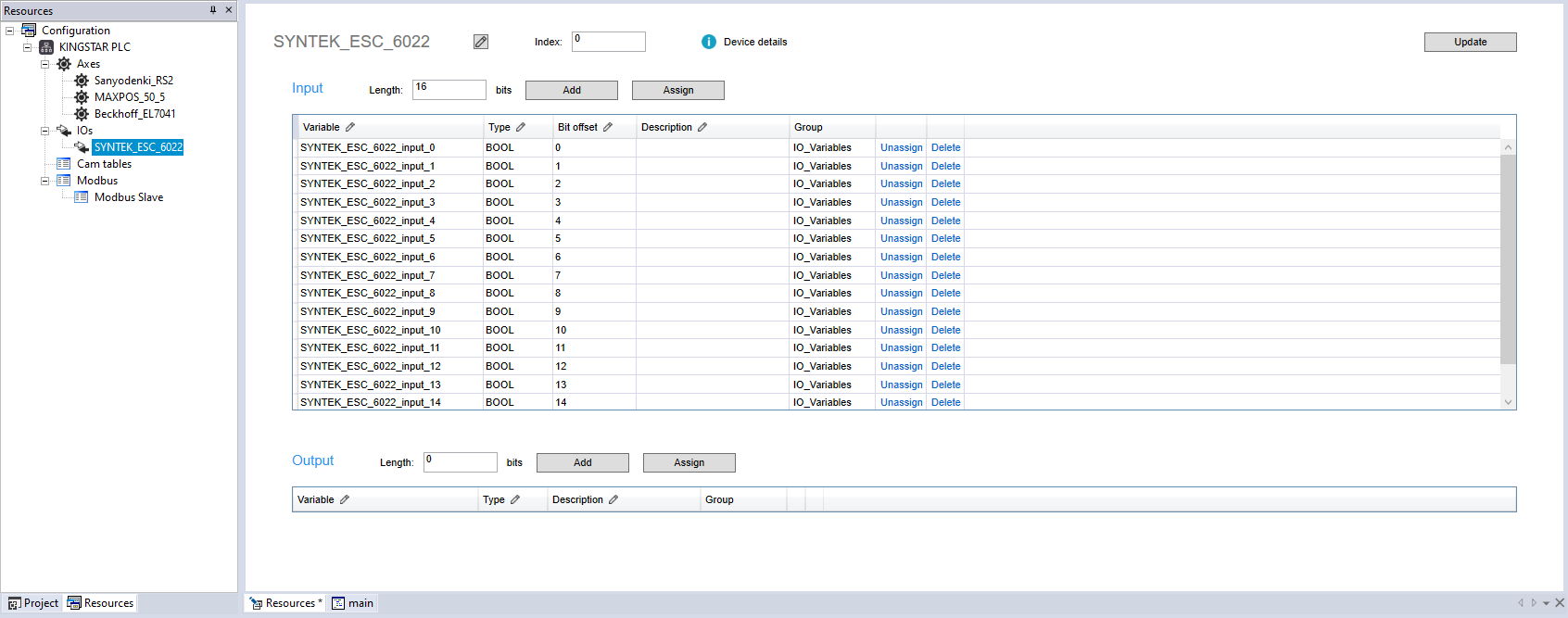Collapse the Modbus tree node

tap(44, 181)
